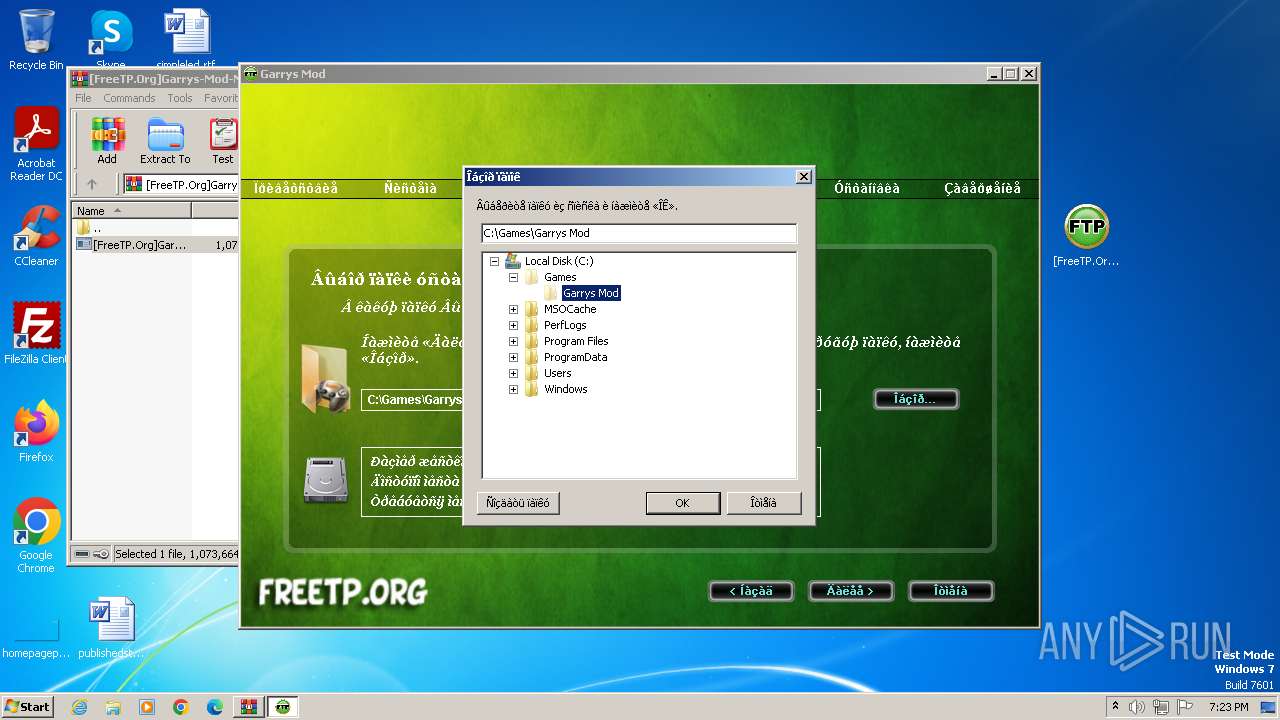Screen dimensions: 1280x720
Task: Open the Start menu
Action: point(28,707)
